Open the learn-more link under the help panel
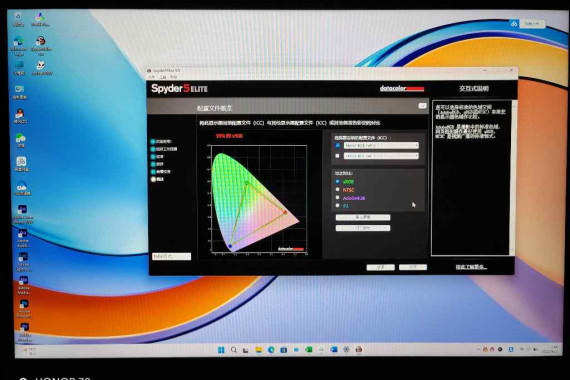Screen dimensions: 570x380 pyautogui.click(x=471, y=267)
